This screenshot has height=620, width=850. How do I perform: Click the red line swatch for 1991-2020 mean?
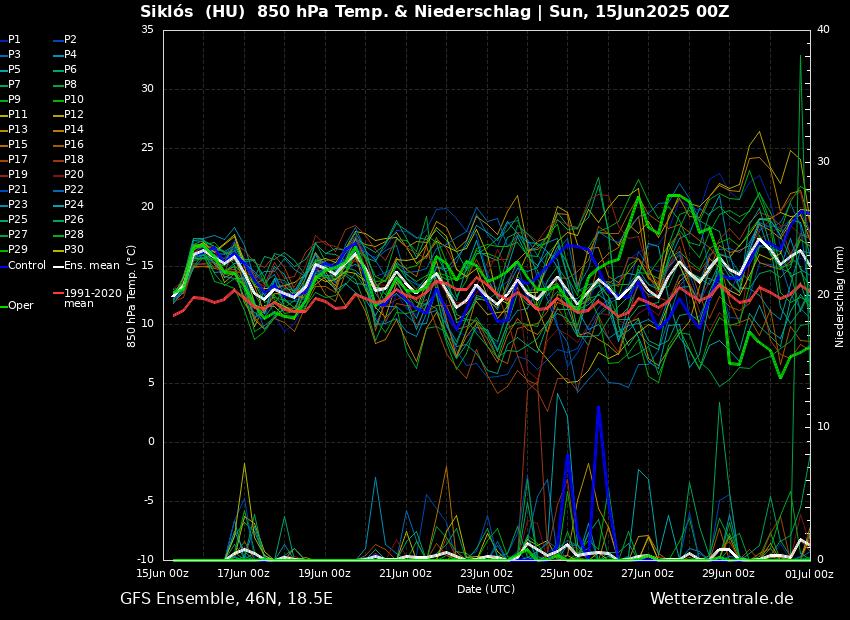pyautogui.click(x=57, y=294)
